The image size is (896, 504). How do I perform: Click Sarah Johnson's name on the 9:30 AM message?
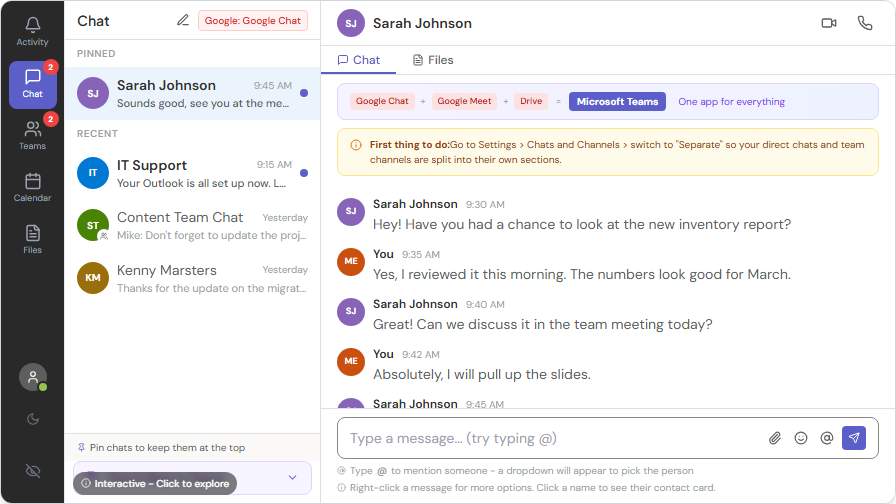tap(415, 204)
